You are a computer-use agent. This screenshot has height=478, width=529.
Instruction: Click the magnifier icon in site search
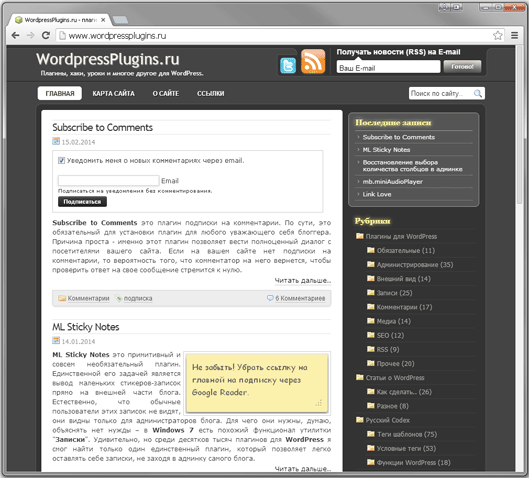pyautogui.click(x=478, y=93)
